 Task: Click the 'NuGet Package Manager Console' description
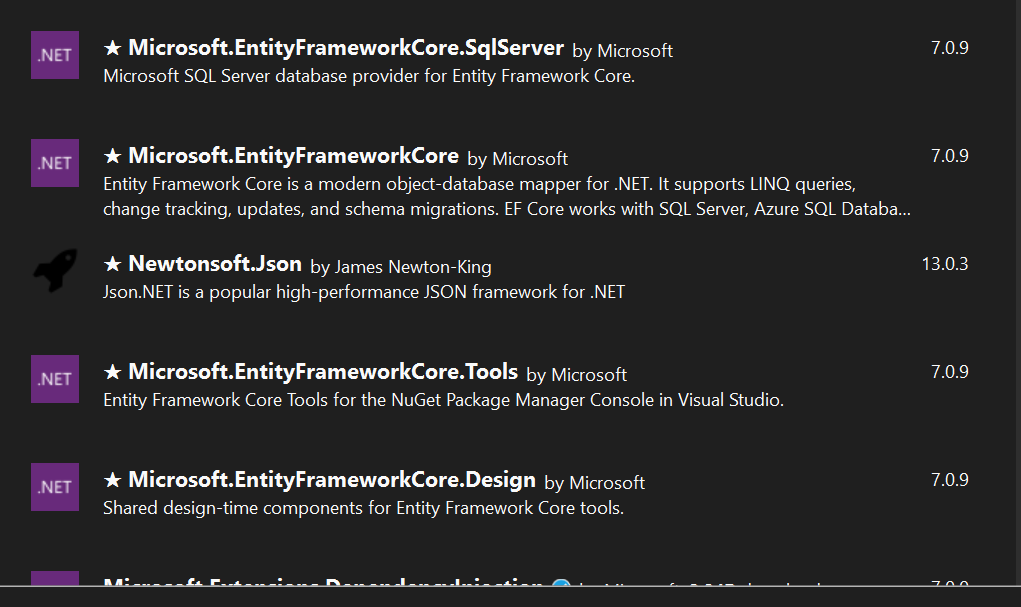click(x=443, y=400)
